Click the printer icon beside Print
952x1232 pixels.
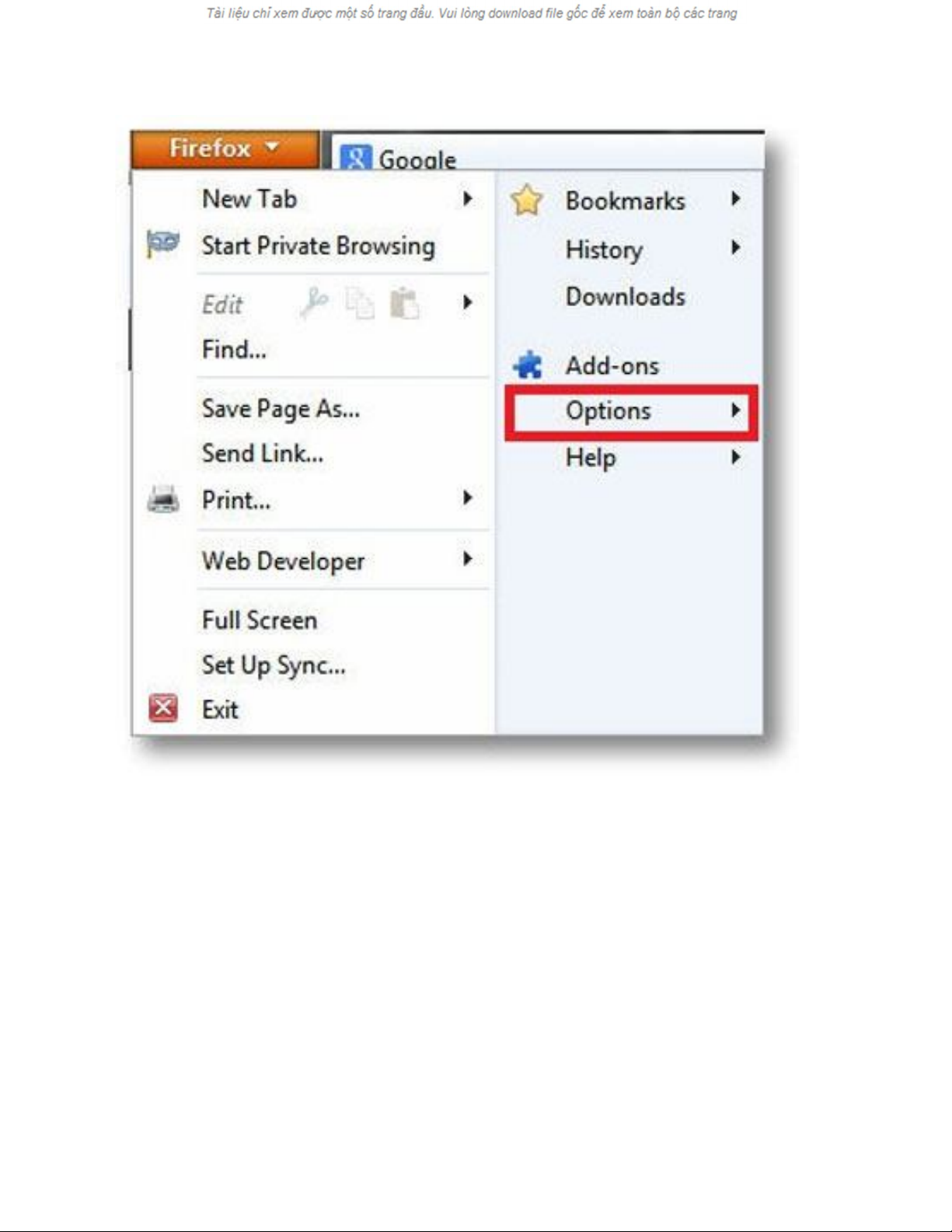click(x=163, y=499)
